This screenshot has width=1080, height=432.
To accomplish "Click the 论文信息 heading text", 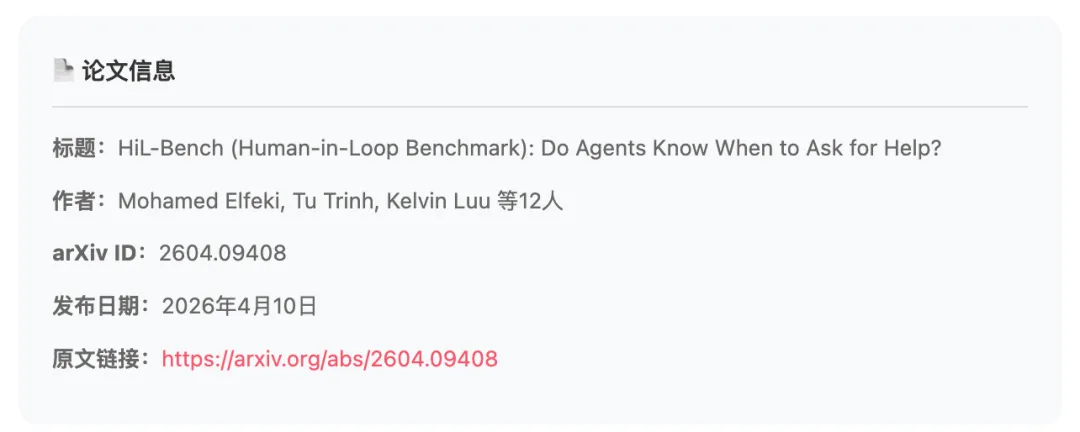I will (129, 70).
